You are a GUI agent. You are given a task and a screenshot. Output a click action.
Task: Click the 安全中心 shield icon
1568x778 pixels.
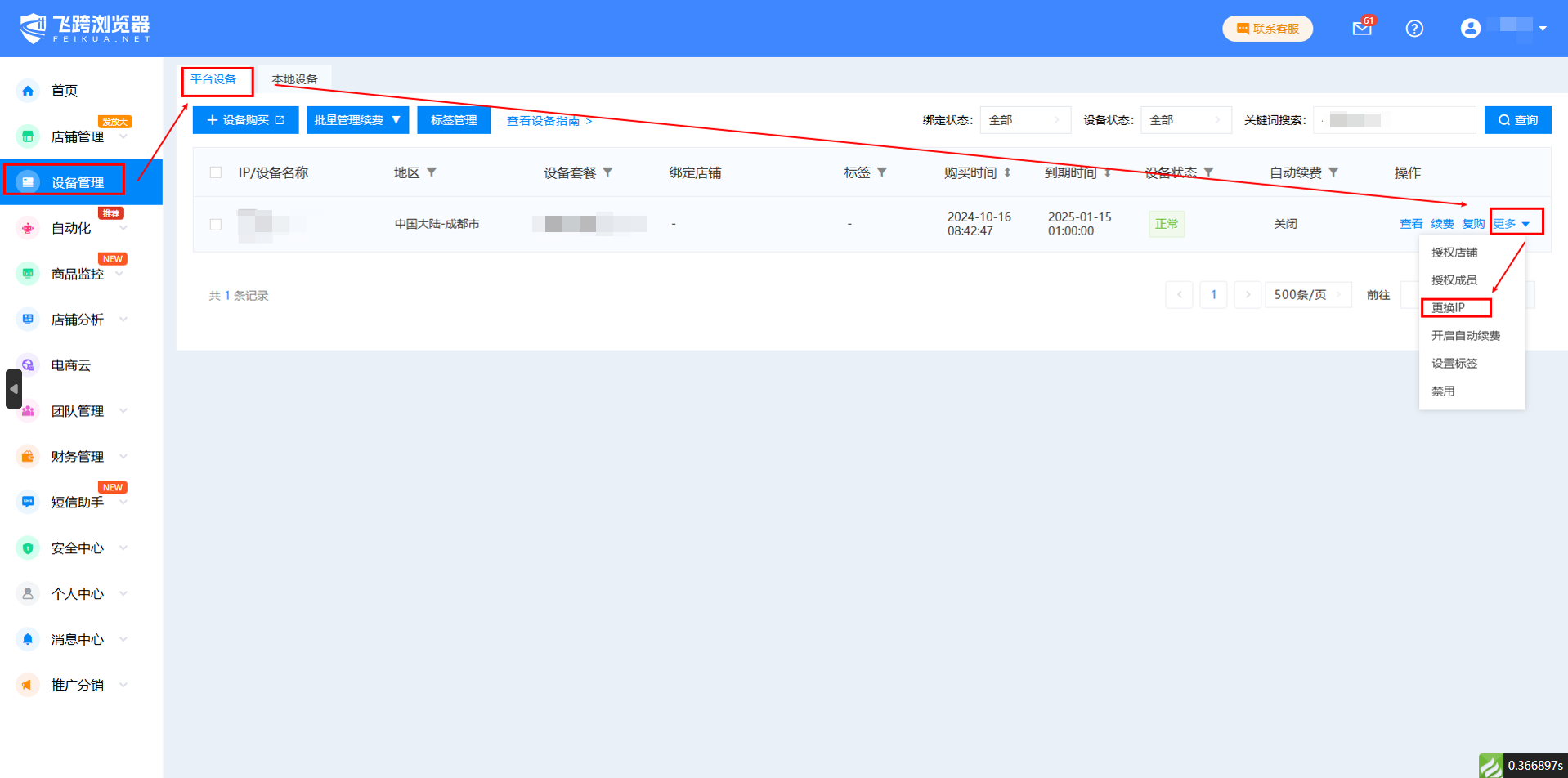(x=28, y=548)
